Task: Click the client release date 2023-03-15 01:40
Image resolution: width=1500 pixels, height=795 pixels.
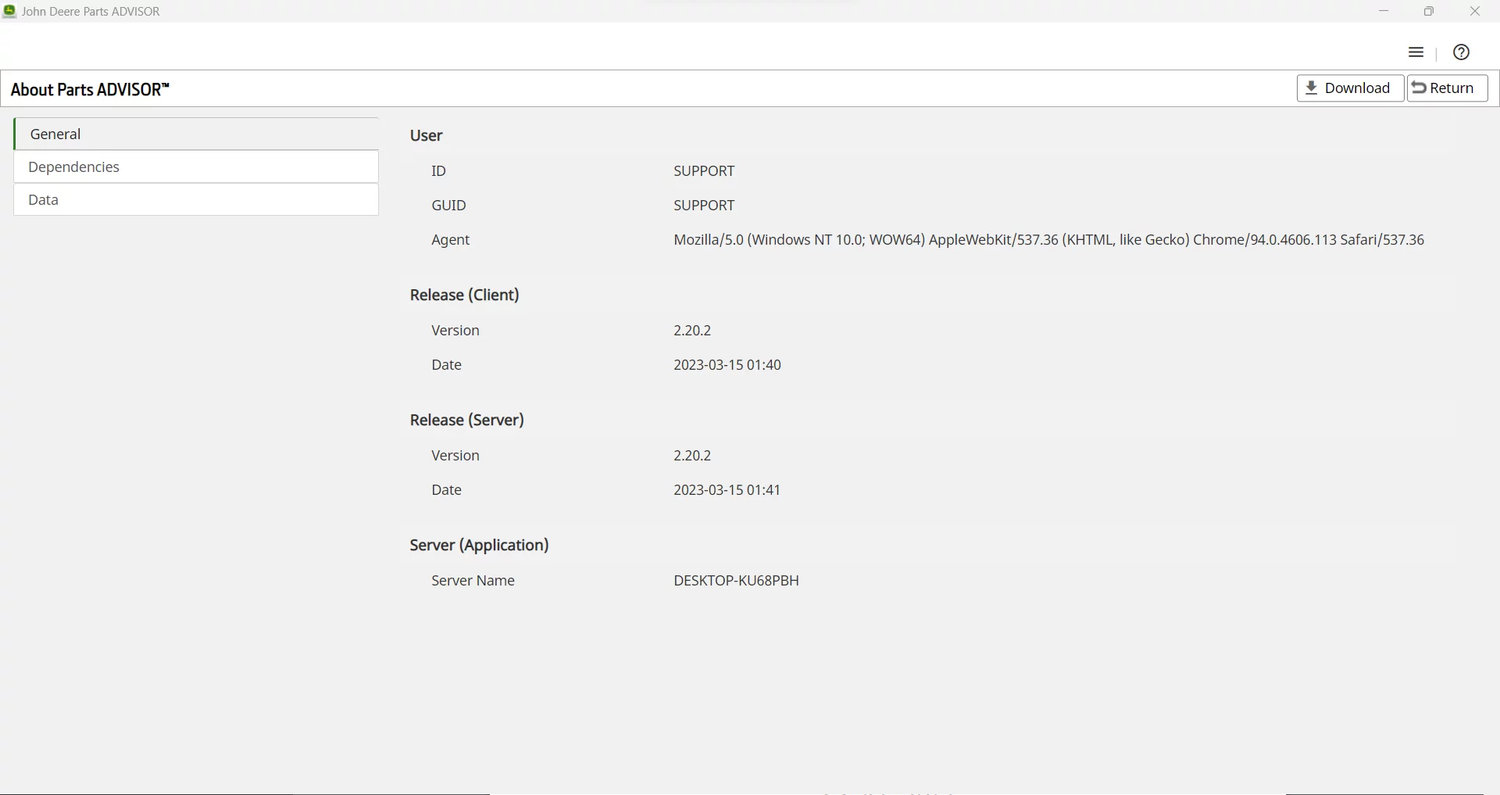Action: 727,366
